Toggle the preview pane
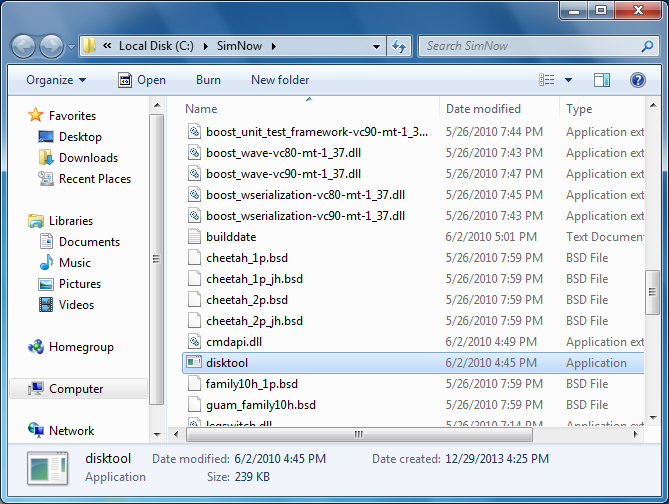 (x=602, y=80)
